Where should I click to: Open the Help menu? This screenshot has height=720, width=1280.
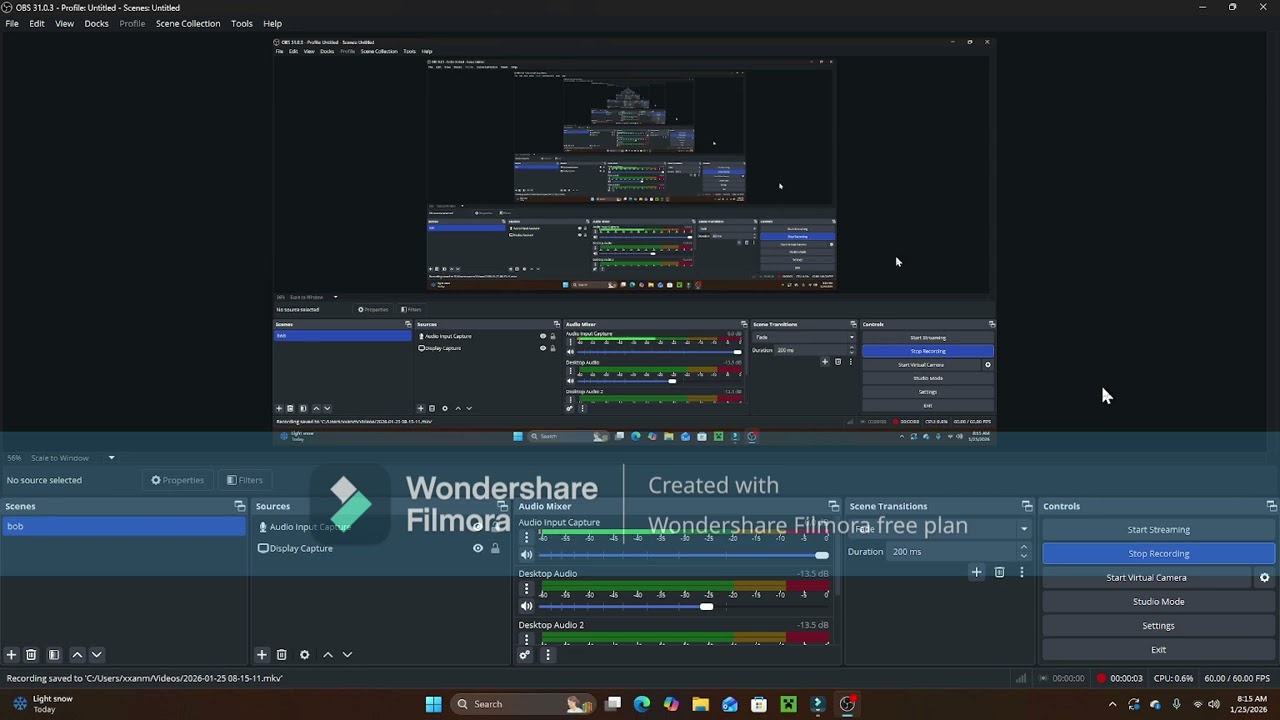pyautogui.click(x=272, y=23)
